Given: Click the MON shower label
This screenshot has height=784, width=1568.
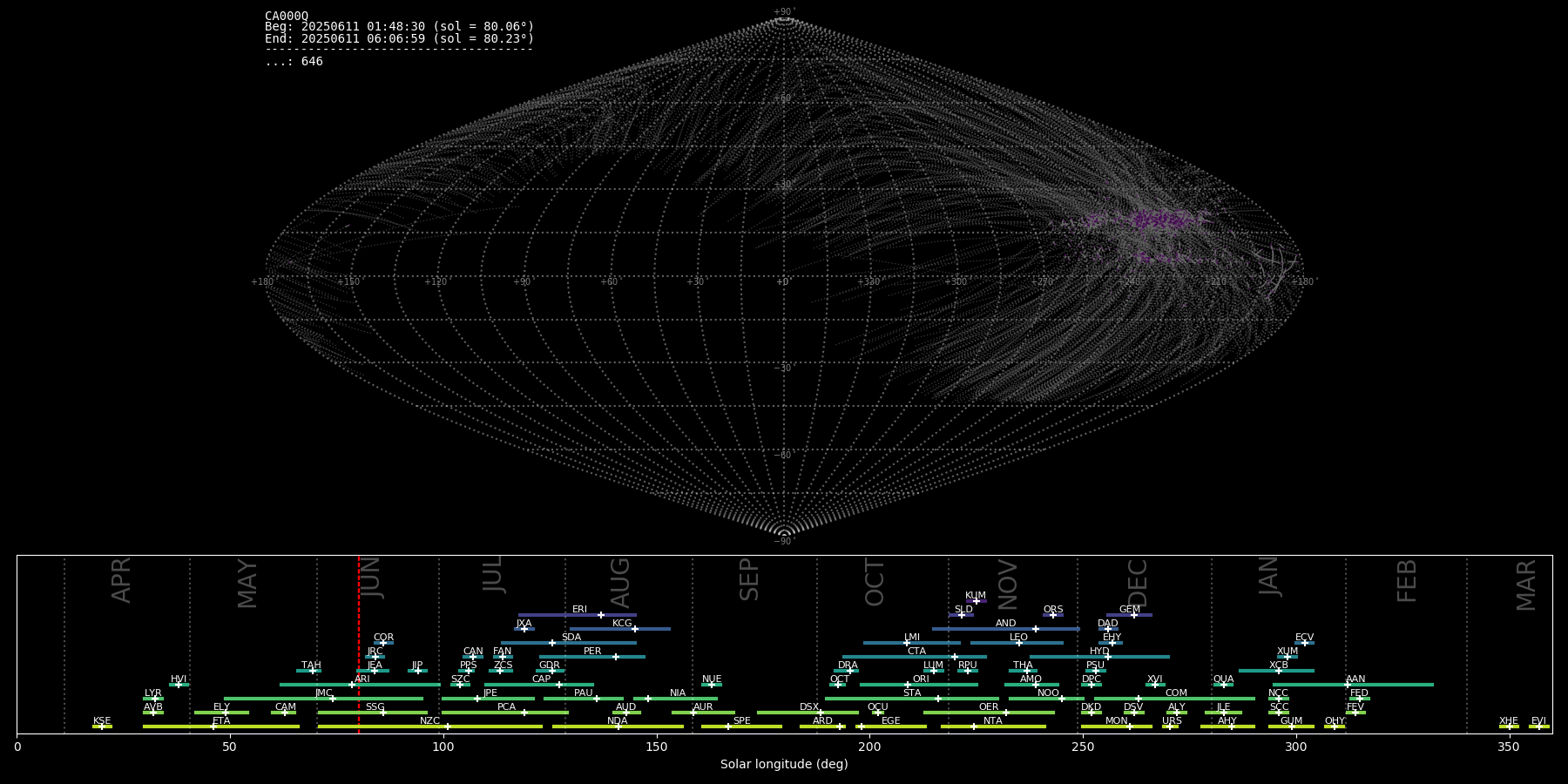Looking at the screenshot, I should point(1116,721).
